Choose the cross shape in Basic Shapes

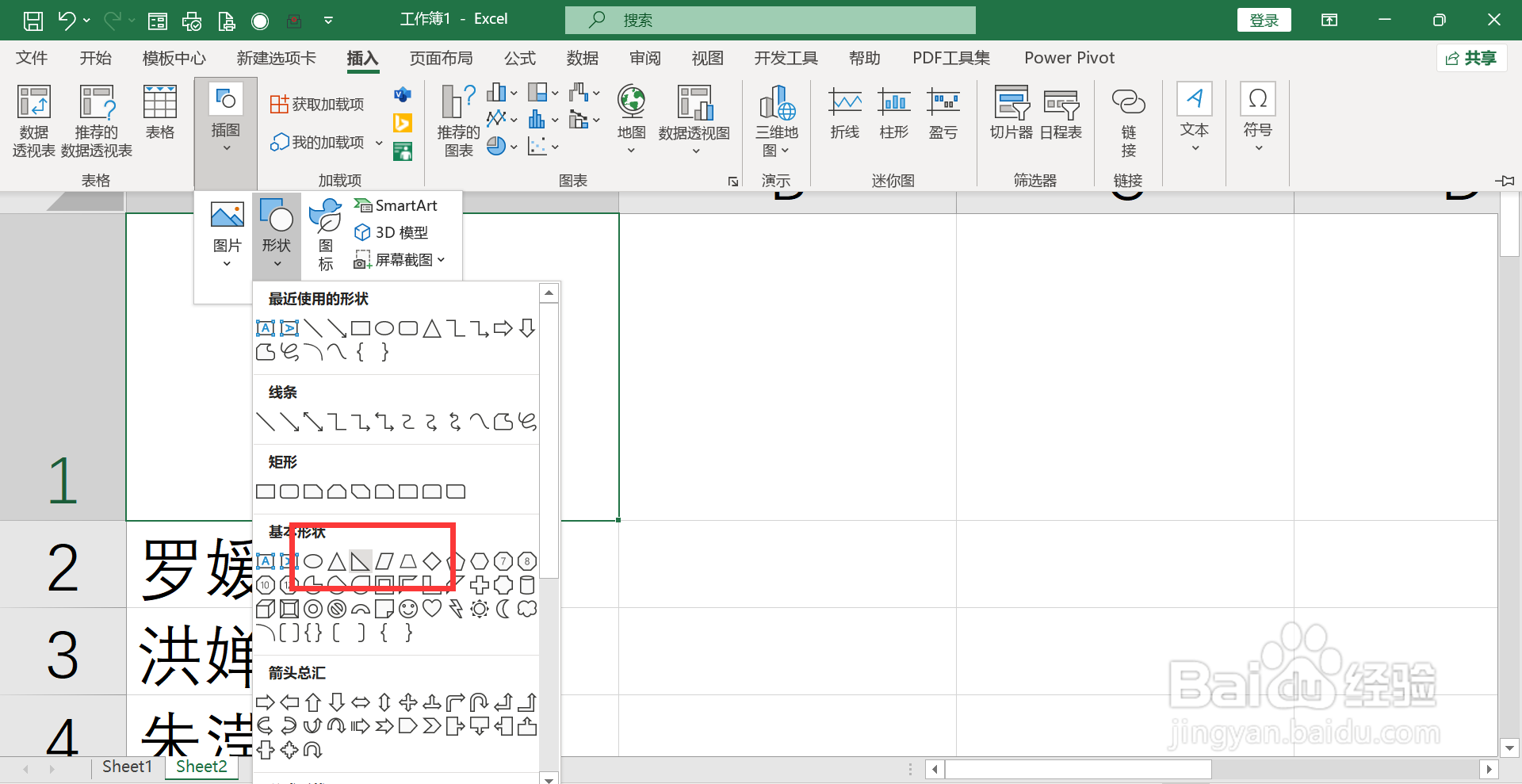(x=480, y=585)
